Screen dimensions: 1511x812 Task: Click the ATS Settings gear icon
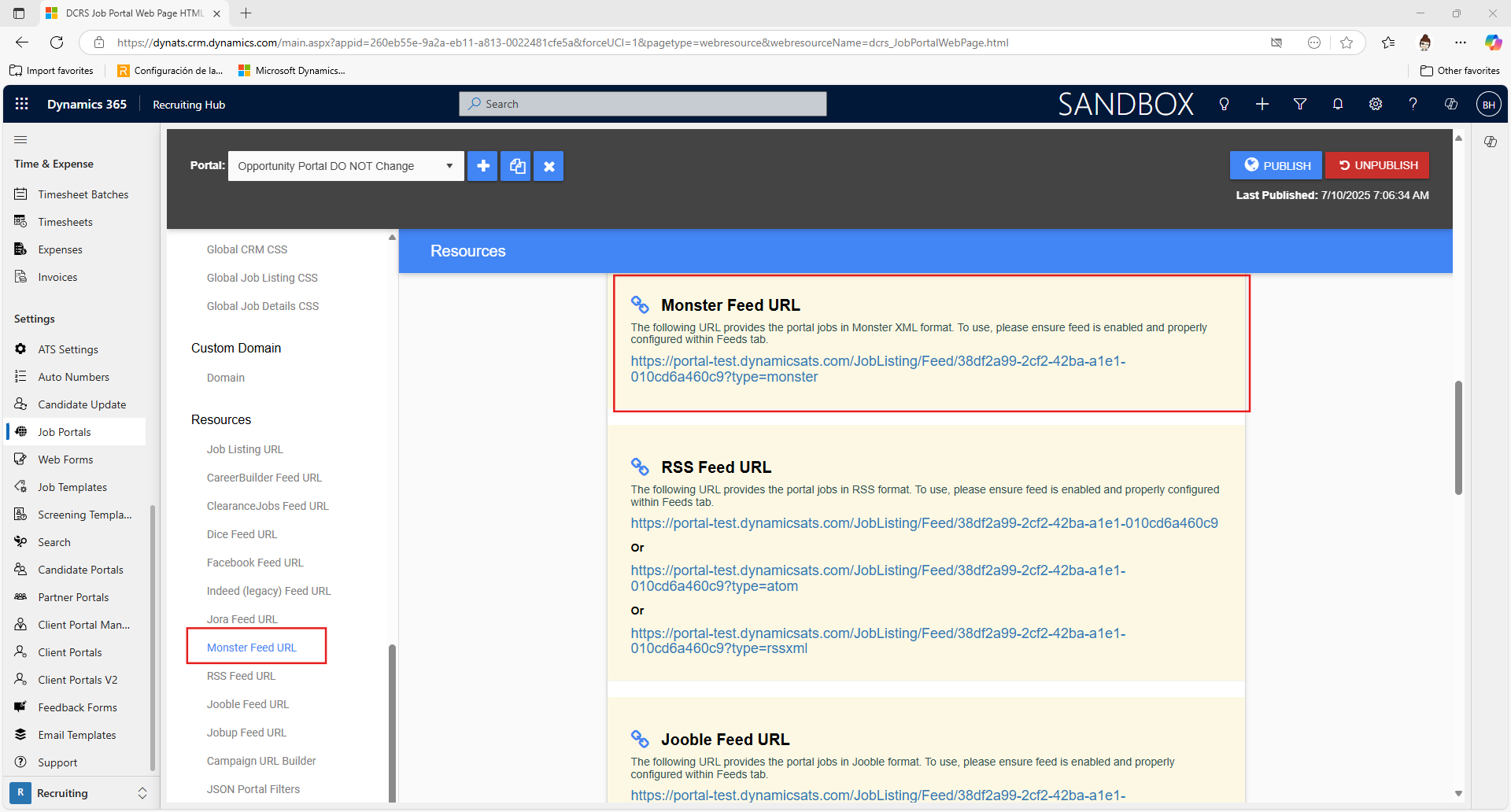[21, 349]
